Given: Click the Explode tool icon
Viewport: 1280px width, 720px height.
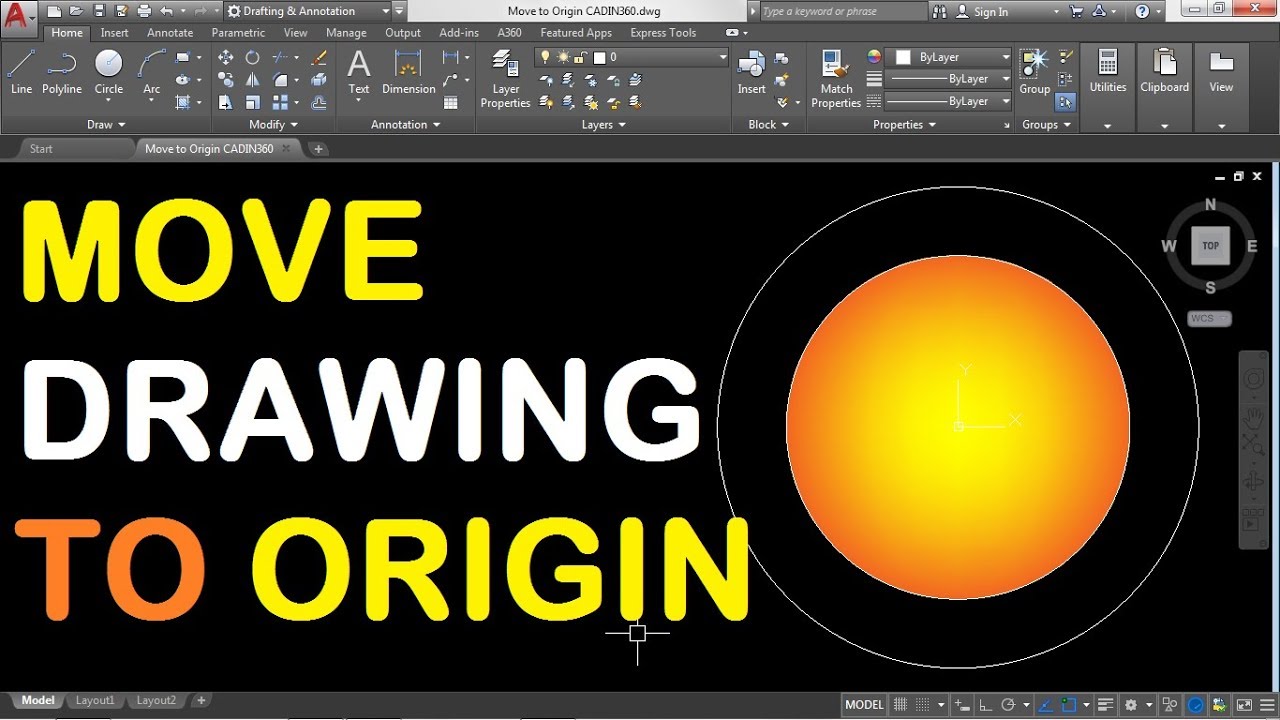Looking at the screenshot, I should 319,80.
